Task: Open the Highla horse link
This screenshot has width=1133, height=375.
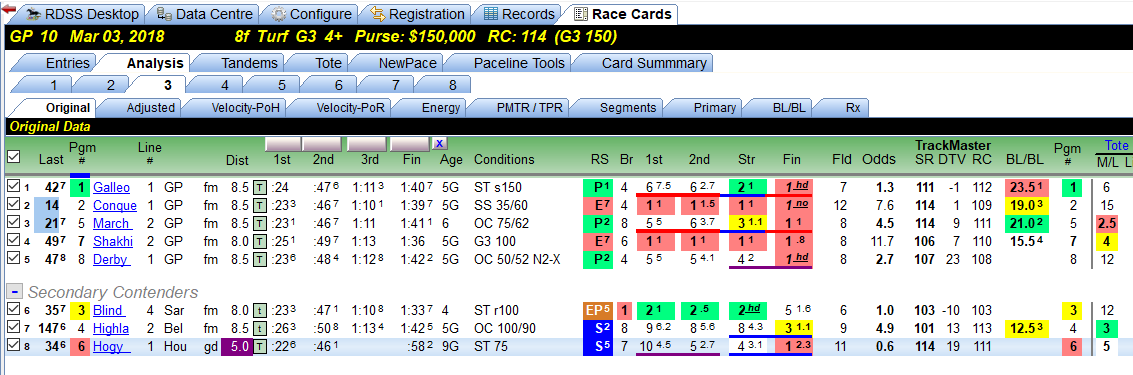Action: (x=111, y=329)
